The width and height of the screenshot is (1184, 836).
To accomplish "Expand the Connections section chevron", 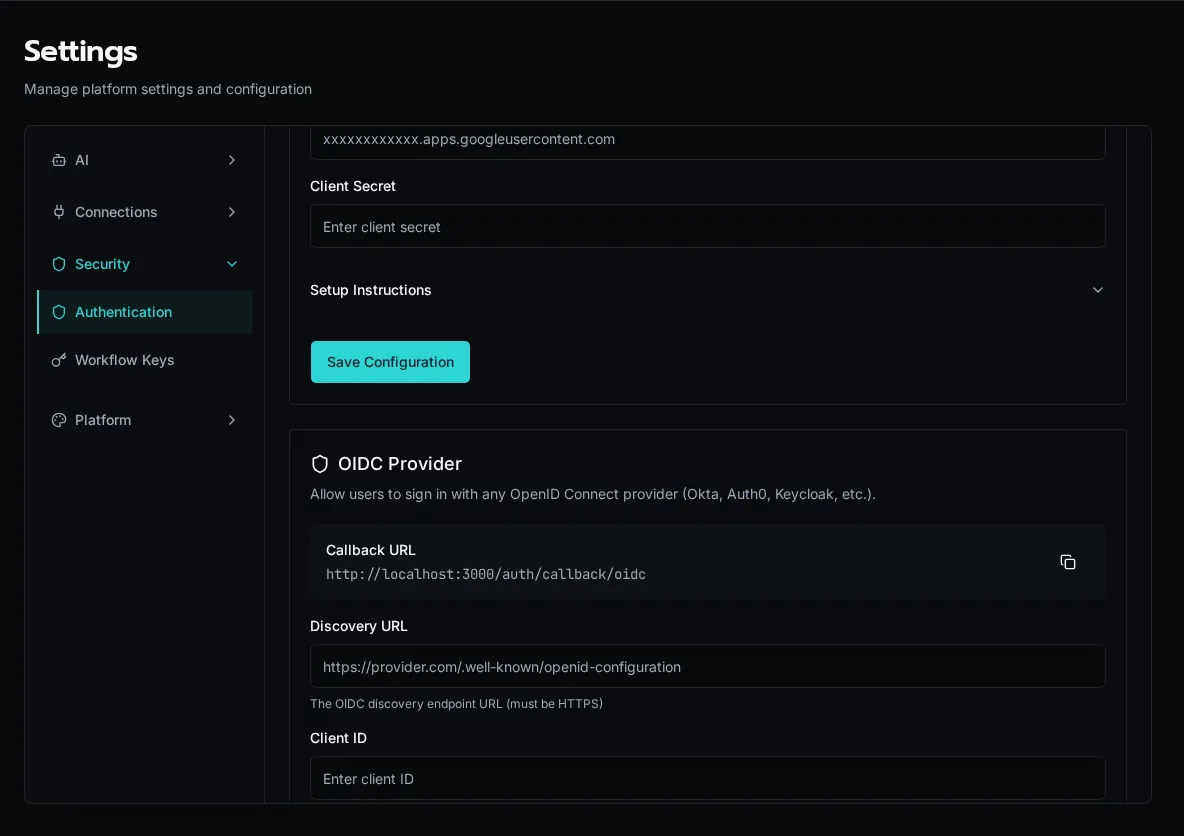I will tap(232, 212).
